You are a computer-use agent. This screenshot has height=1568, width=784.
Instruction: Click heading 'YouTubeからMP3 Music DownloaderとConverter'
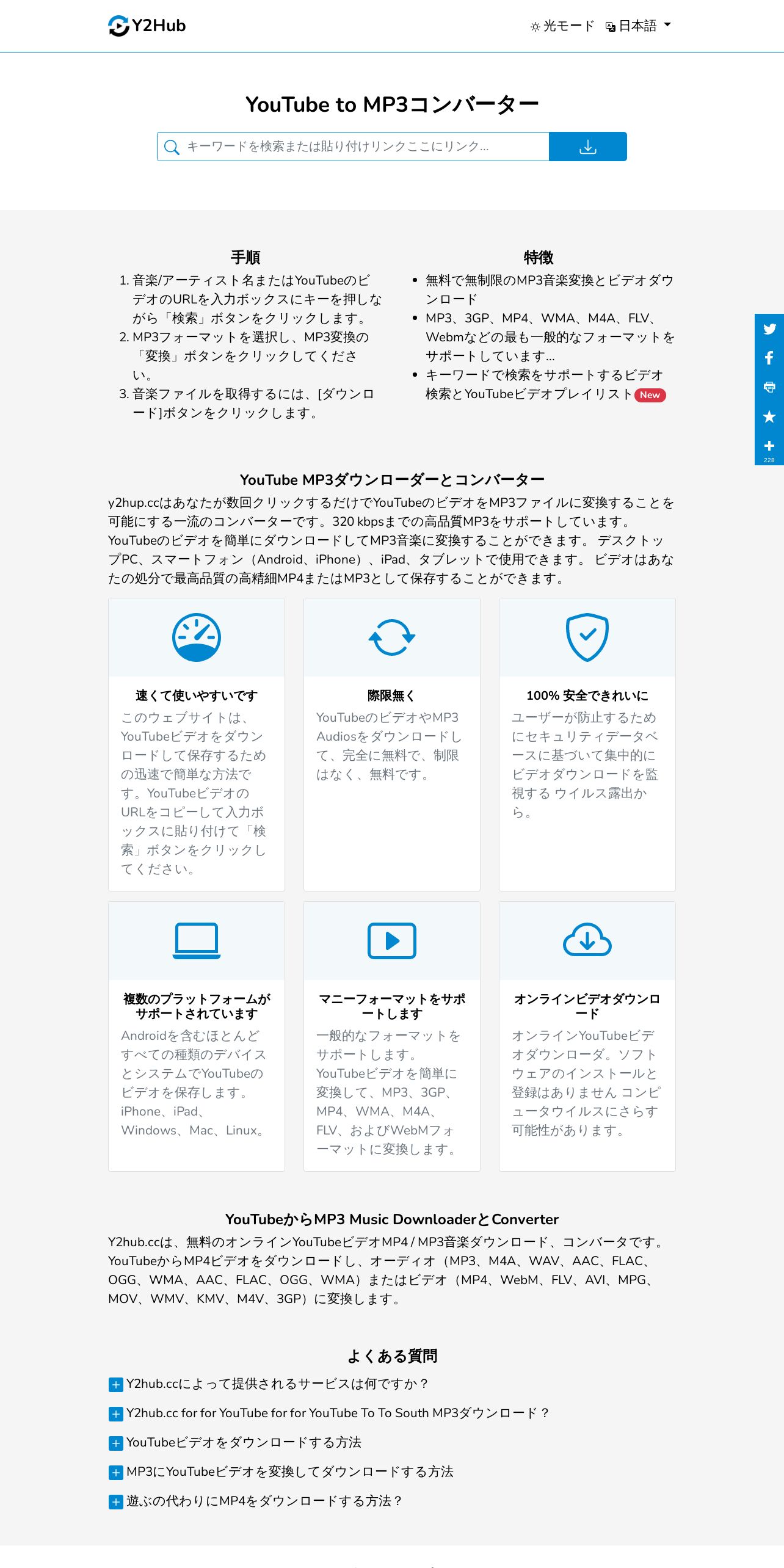tap(392, 1219)
